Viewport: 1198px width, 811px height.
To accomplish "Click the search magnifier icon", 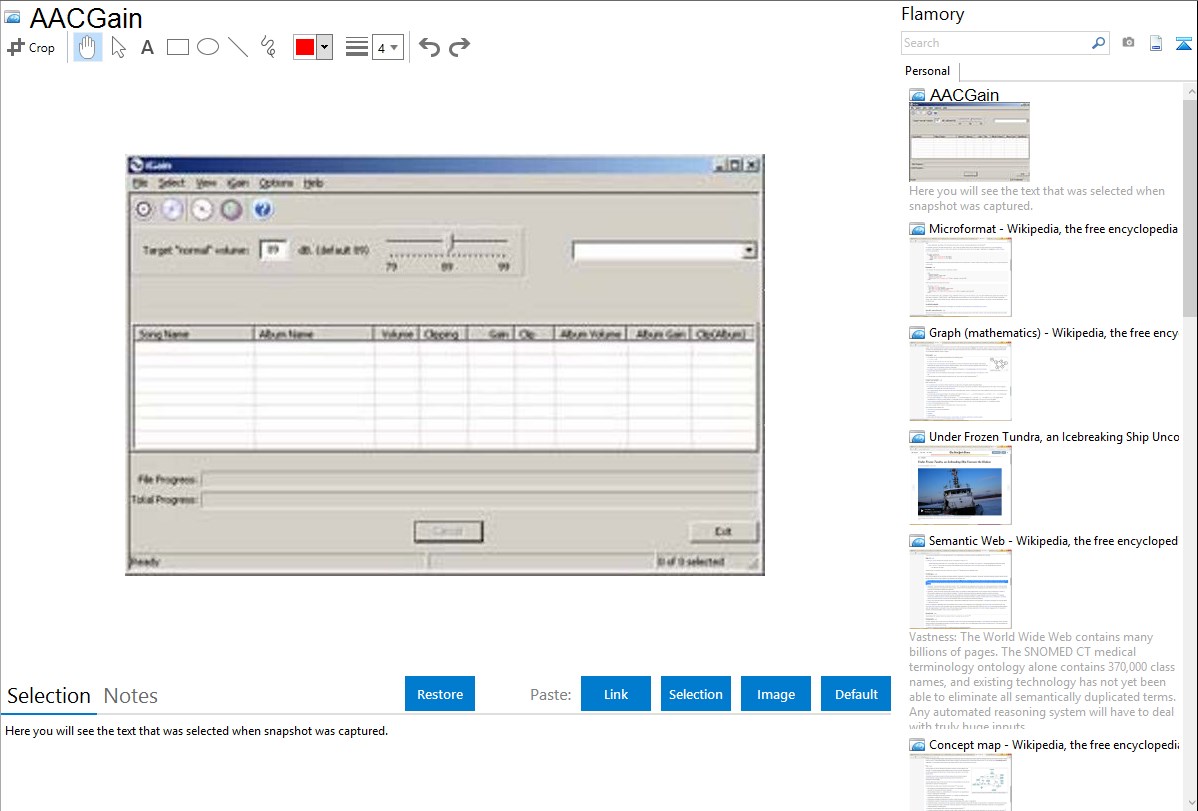I will click(1099, 43).
